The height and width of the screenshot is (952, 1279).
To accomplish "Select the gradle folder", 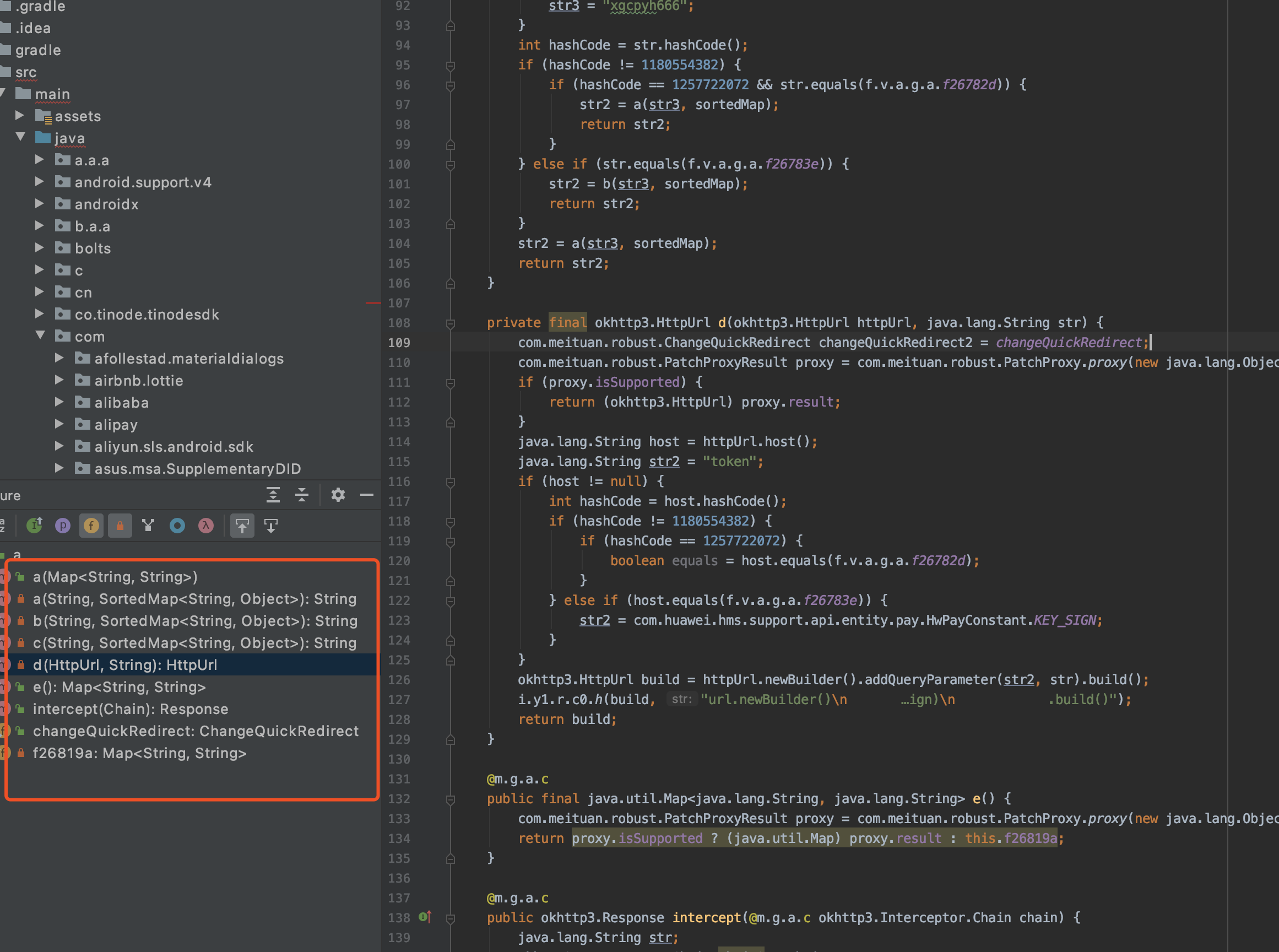I will [38, 50].
